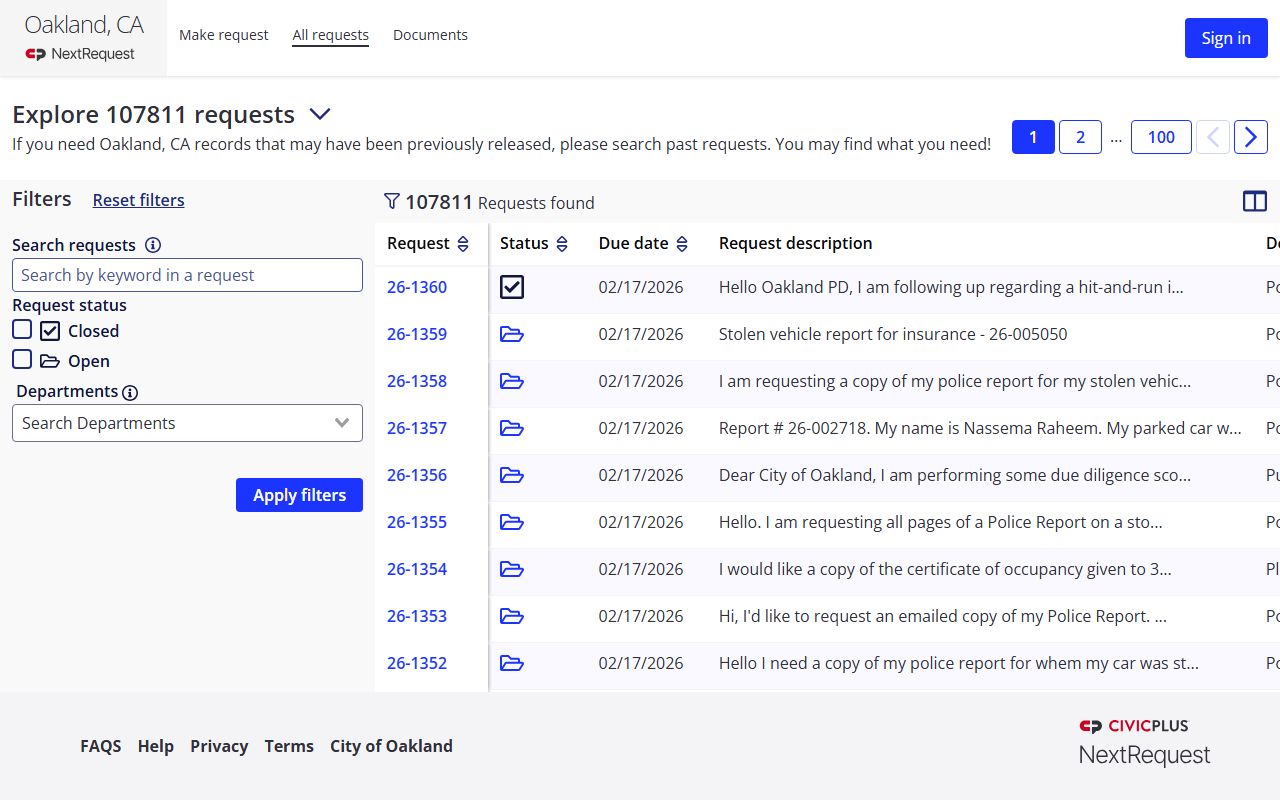Image resolution: width=1280 pixels, height=800 pixels.
Task: Click the CivicPlus NextRequest footer logo
Action: click(1144, 741)
